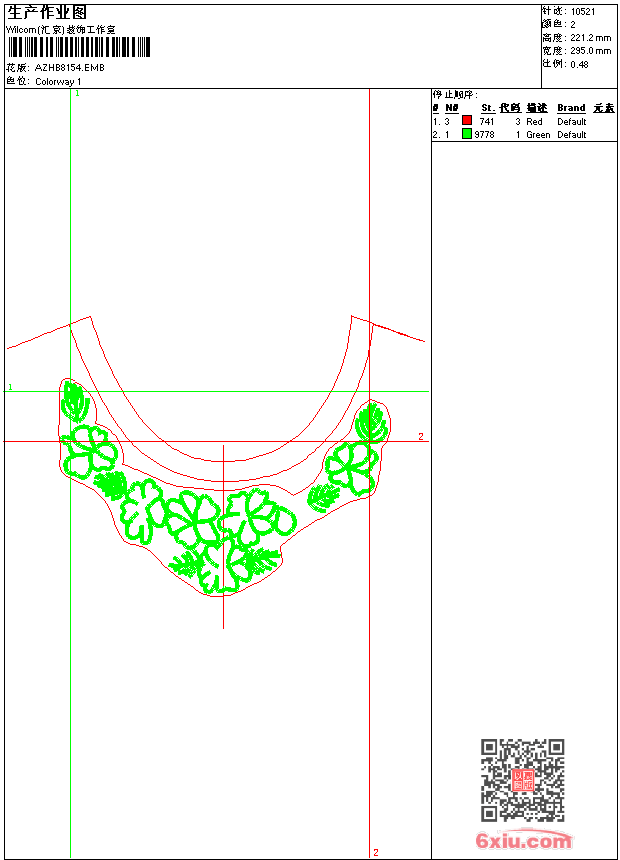
Task: Click the barcode under the worksheet title
Action: point(78,47)
